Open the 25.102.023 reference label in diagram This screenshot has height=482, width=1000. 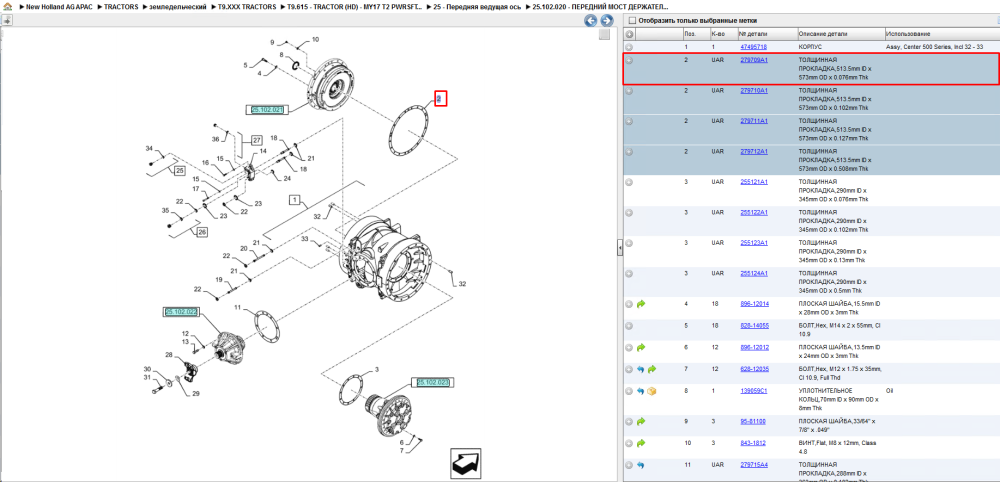point(432,383)
